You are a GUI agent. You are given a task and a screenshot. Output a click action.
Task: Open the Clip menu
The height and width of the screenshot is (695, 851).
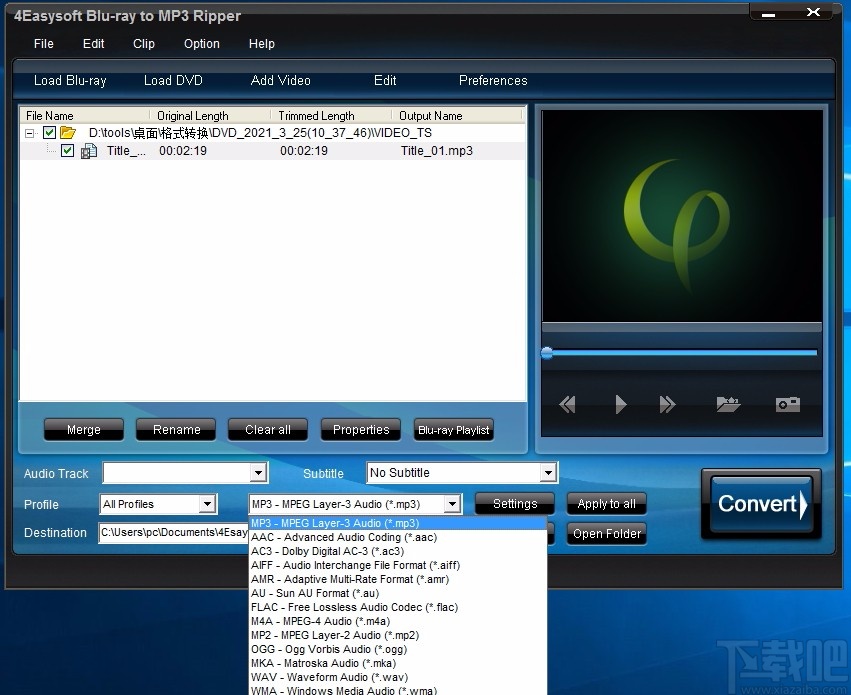pos(143,43)
